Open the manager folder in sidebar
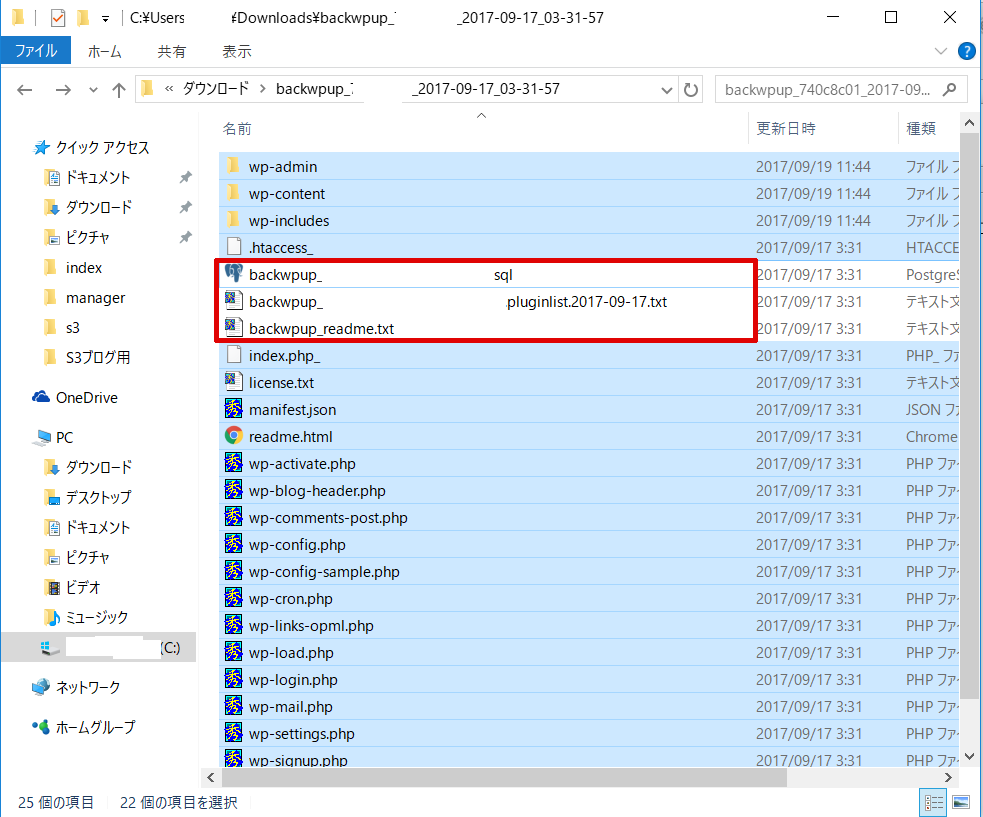This screenshot has width=983, height=817. [95, 298]
